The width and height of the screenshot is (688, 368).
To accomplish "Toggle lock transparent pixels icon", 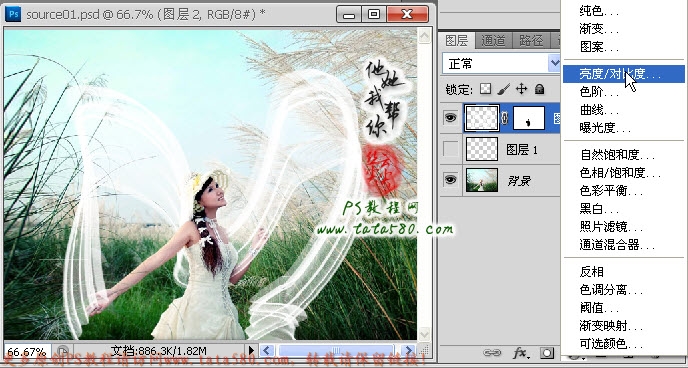I will 485,89.
